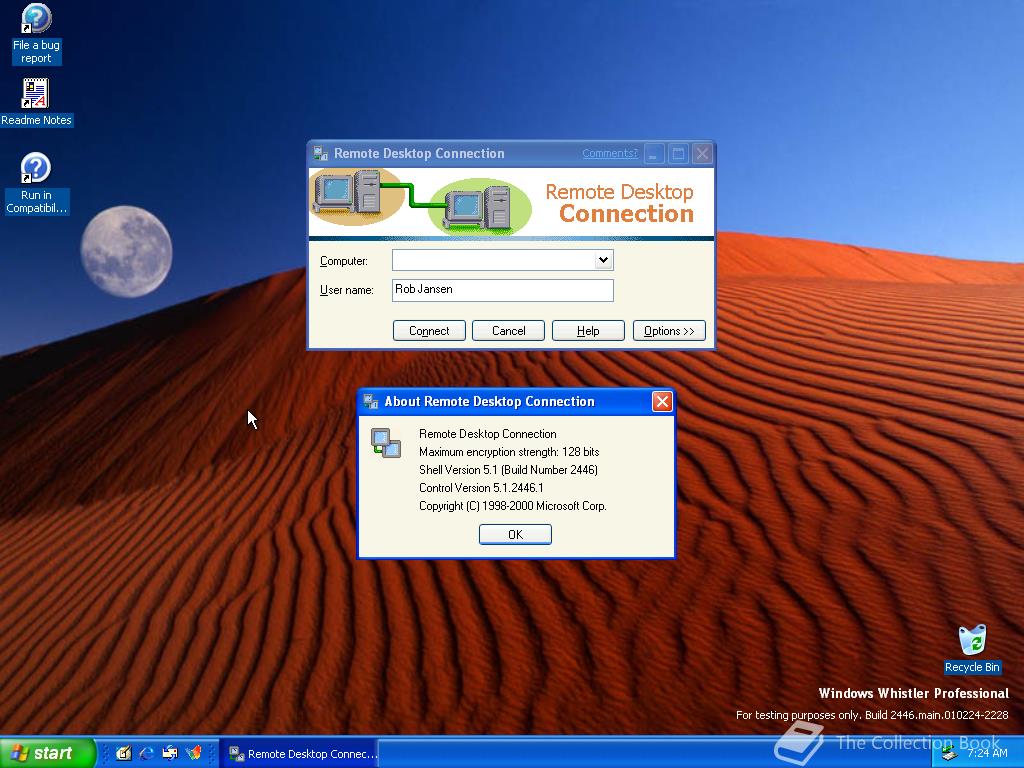The image size is (1024, 768).
Task: Open the Readme Notes desktop icon
Action: point(36,102)
